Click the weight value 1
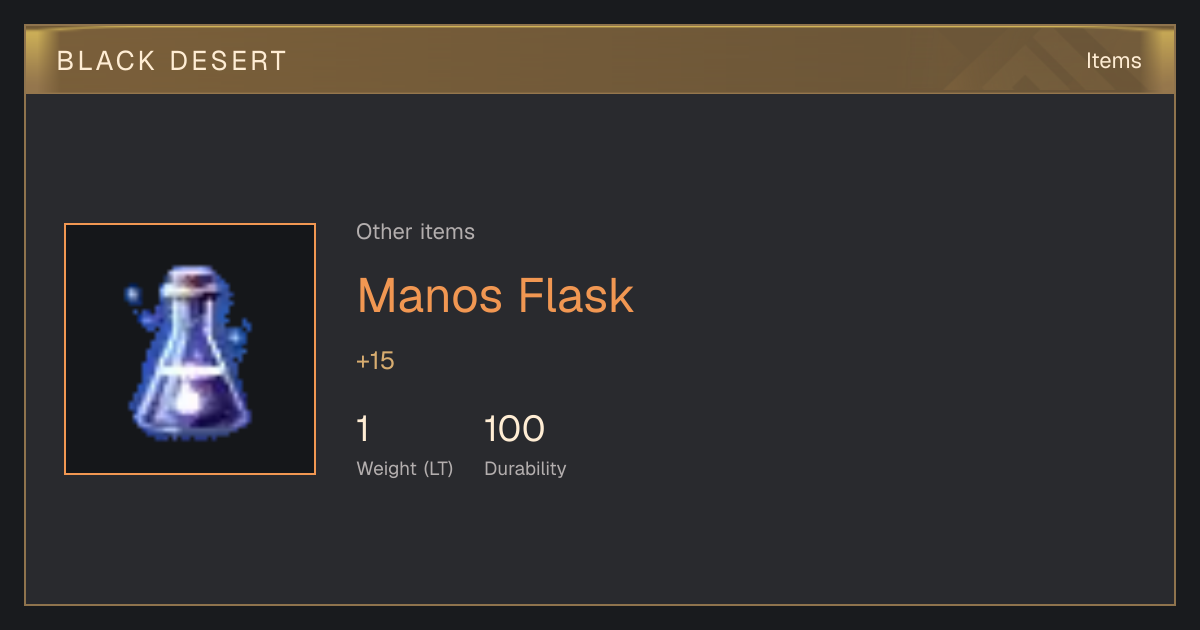 pyautogui.click(x=363, y=429)
